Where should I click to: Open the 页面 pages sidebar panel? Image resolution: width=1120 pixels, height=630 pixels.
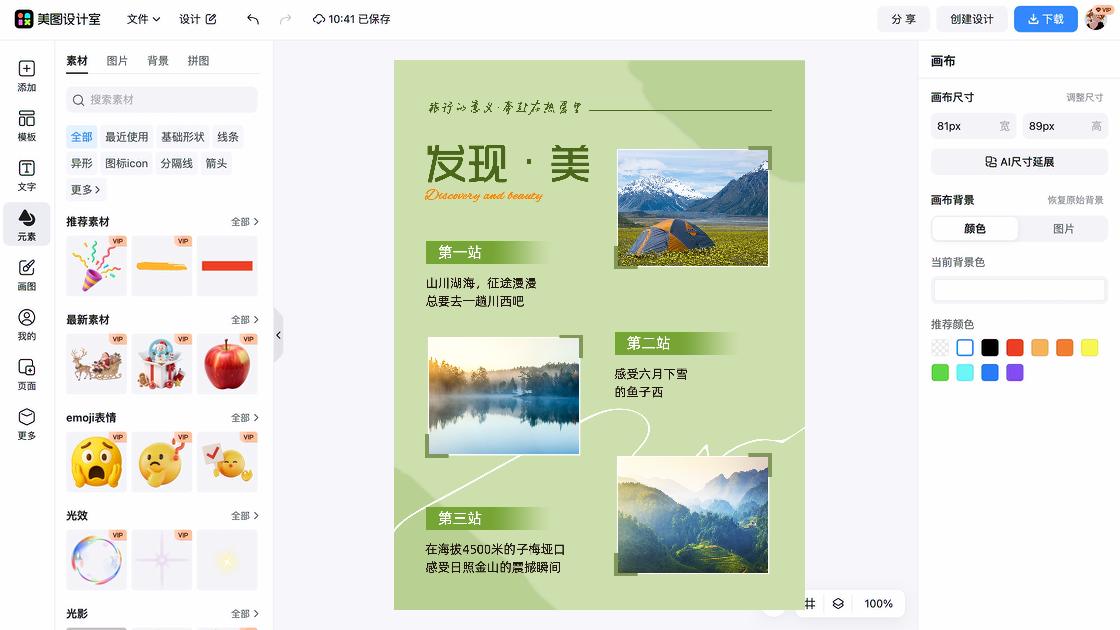26,375
